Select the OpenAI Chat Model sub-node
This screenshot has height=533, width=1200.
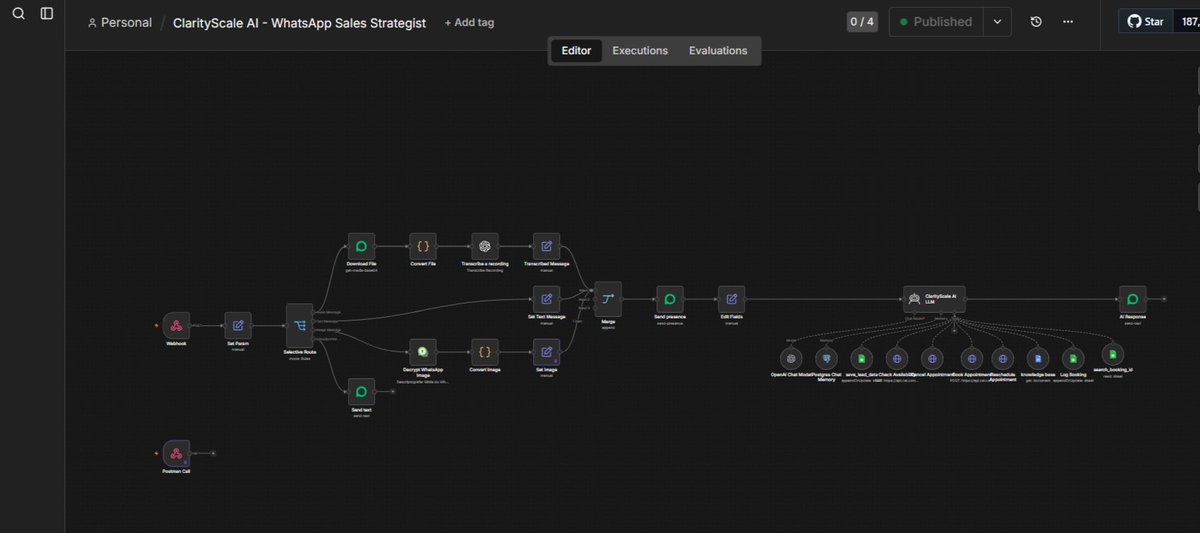(x=792, y=357)
